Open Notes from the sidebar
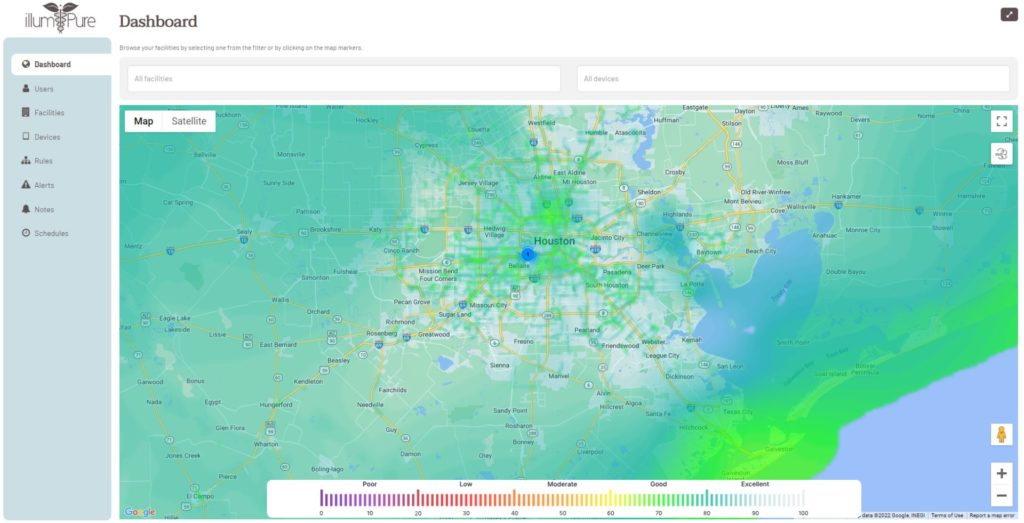This screenshot has height=523, width=1024. (x=44, y=209)
